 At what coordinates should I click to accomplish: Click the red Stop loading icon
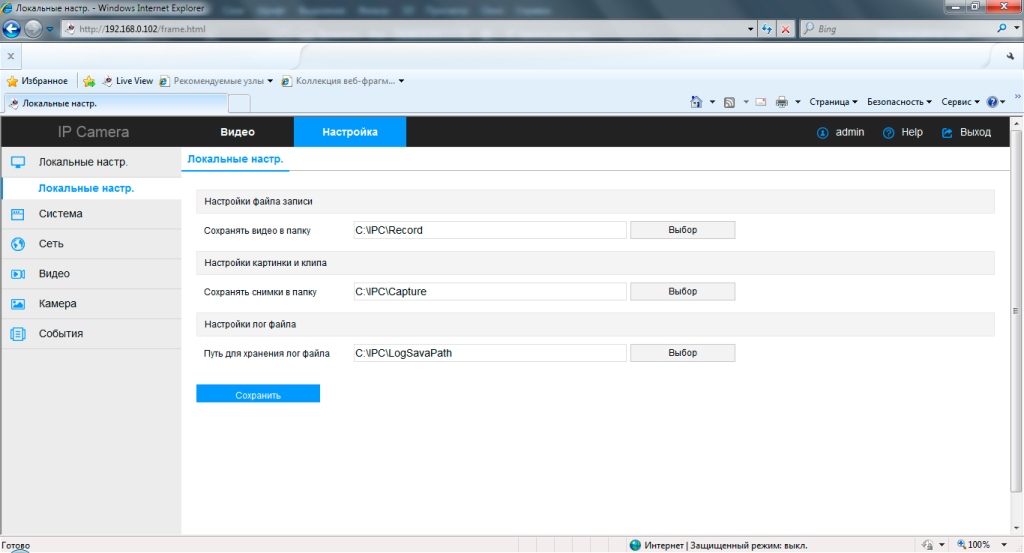[x=786, y=29]
